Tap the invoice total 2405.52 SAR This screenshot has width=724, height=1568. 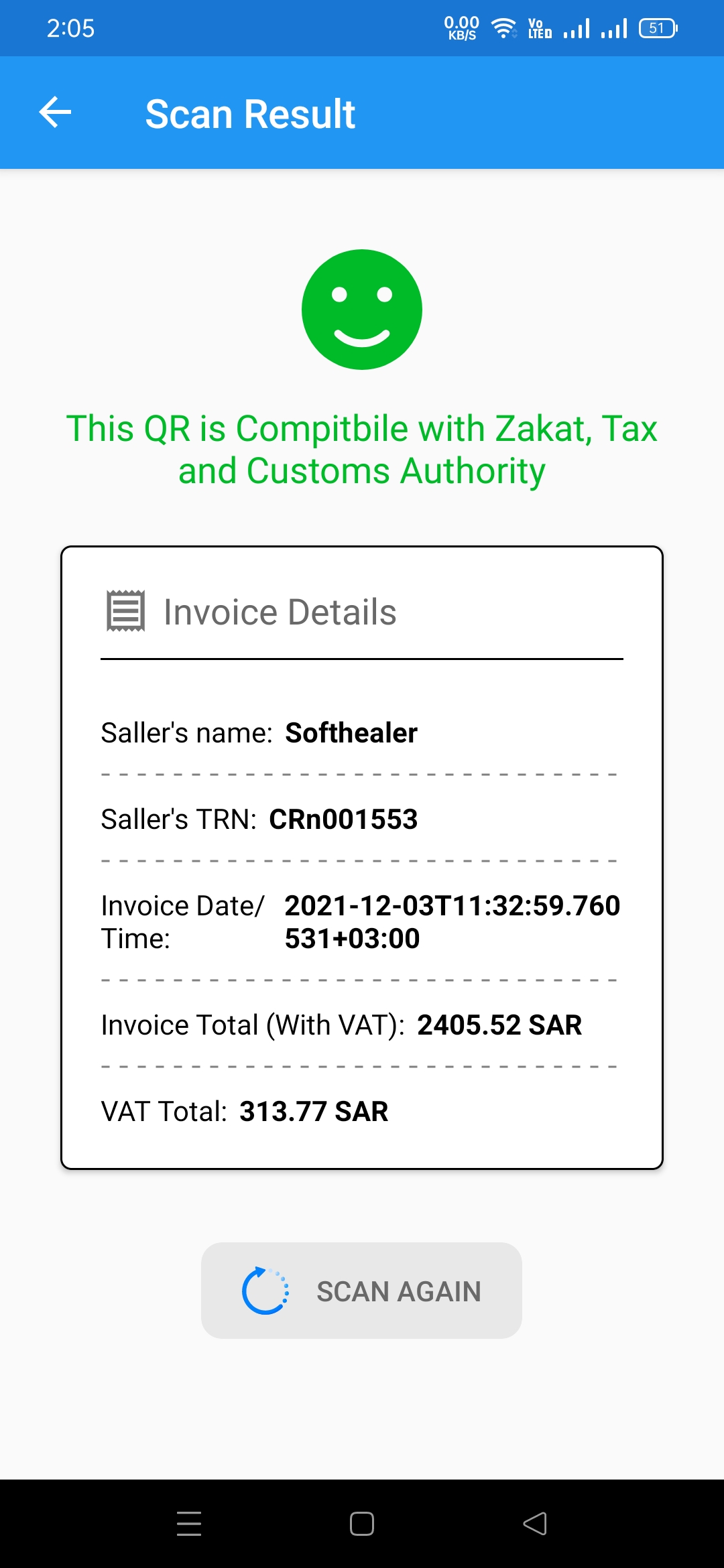499,1025
